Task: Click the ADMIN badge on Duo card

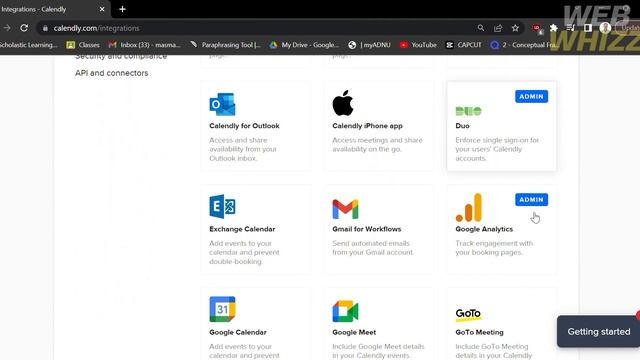Action: pyautogui.click(x=531, y=96)
